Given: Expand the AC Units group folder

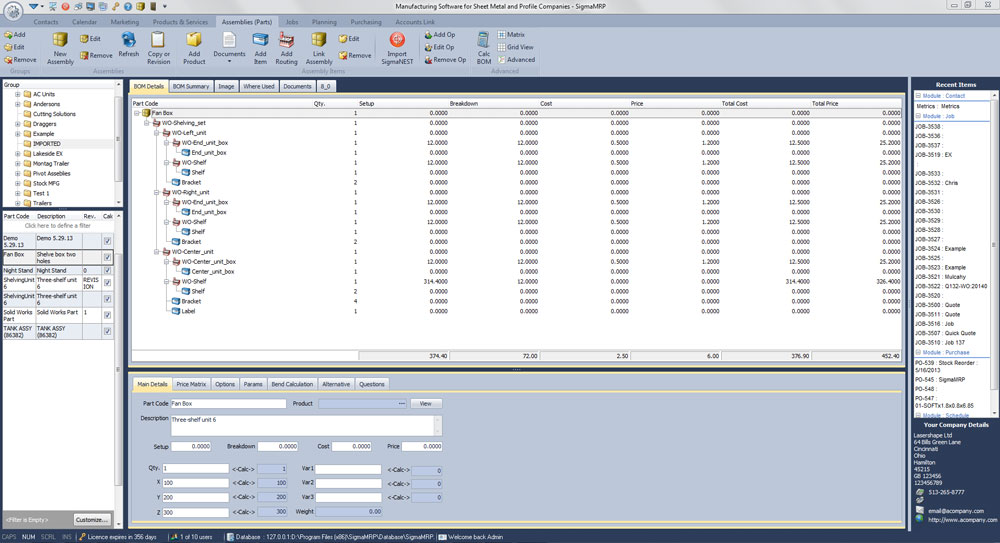Looking at the screenshot, I should [17, 94].
